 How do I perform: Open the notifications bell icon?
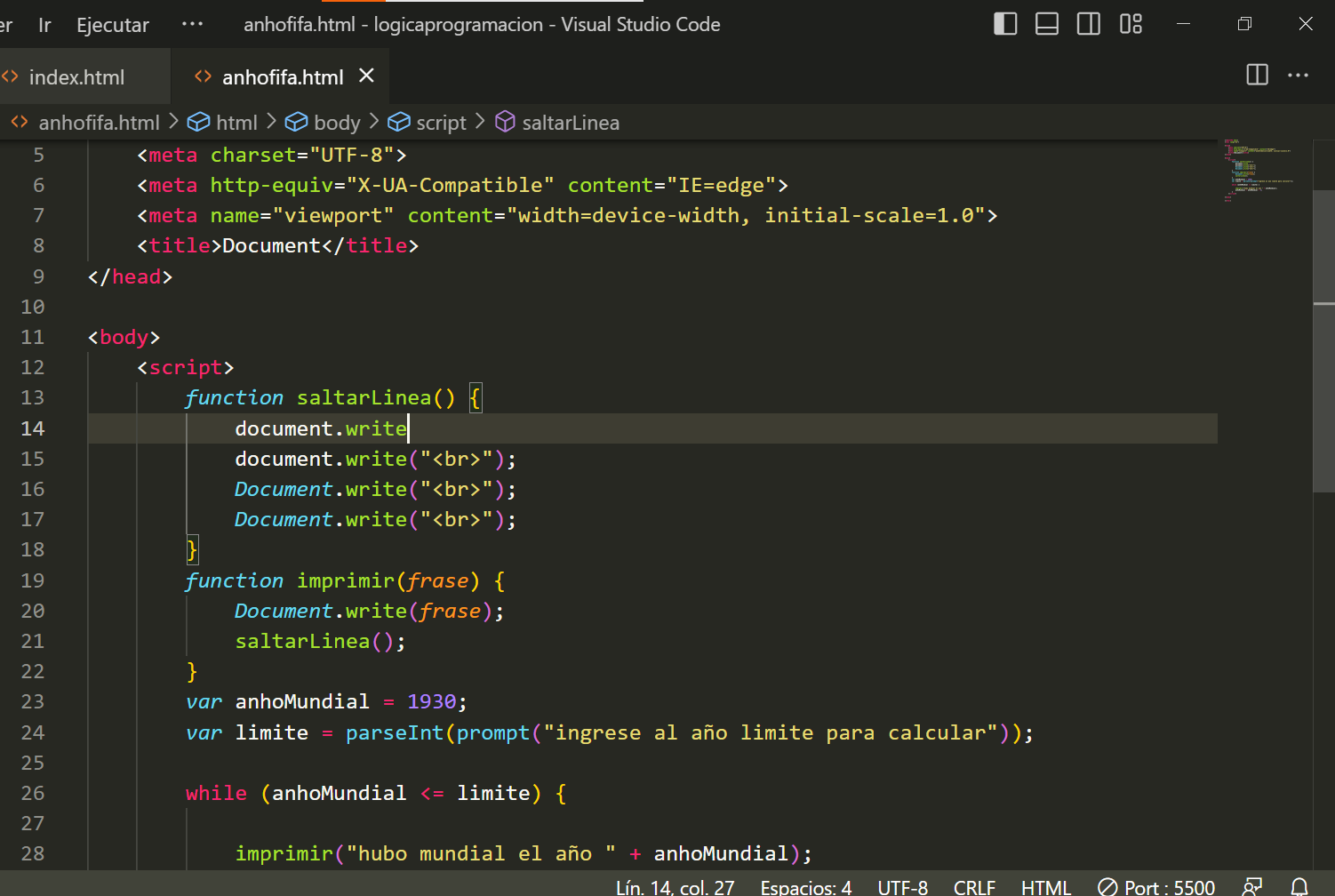[1299, 886]
